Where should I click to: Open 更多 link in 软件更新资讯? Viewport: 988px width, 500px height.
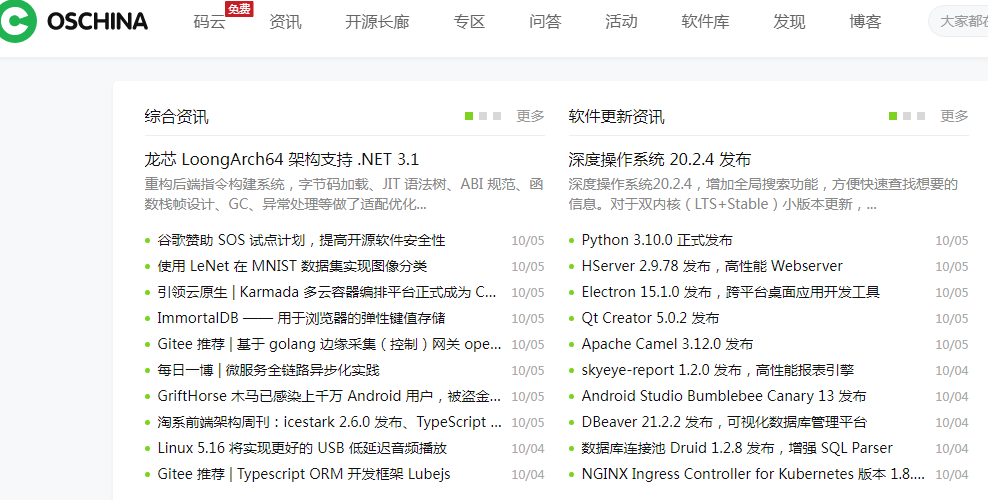tap(955, 116)
